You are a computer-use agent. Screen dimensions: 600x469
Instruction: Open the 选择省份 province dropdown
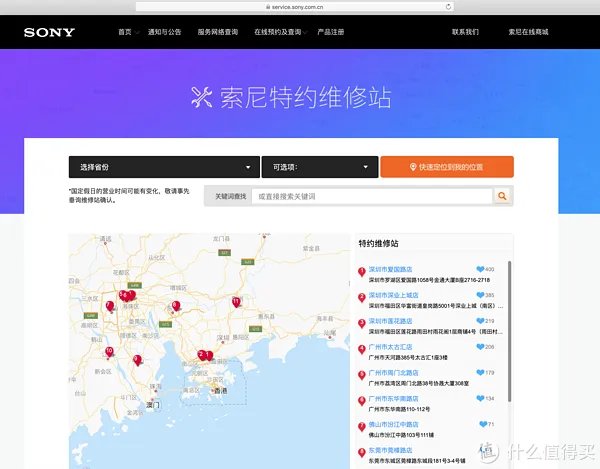pos(164,167)
